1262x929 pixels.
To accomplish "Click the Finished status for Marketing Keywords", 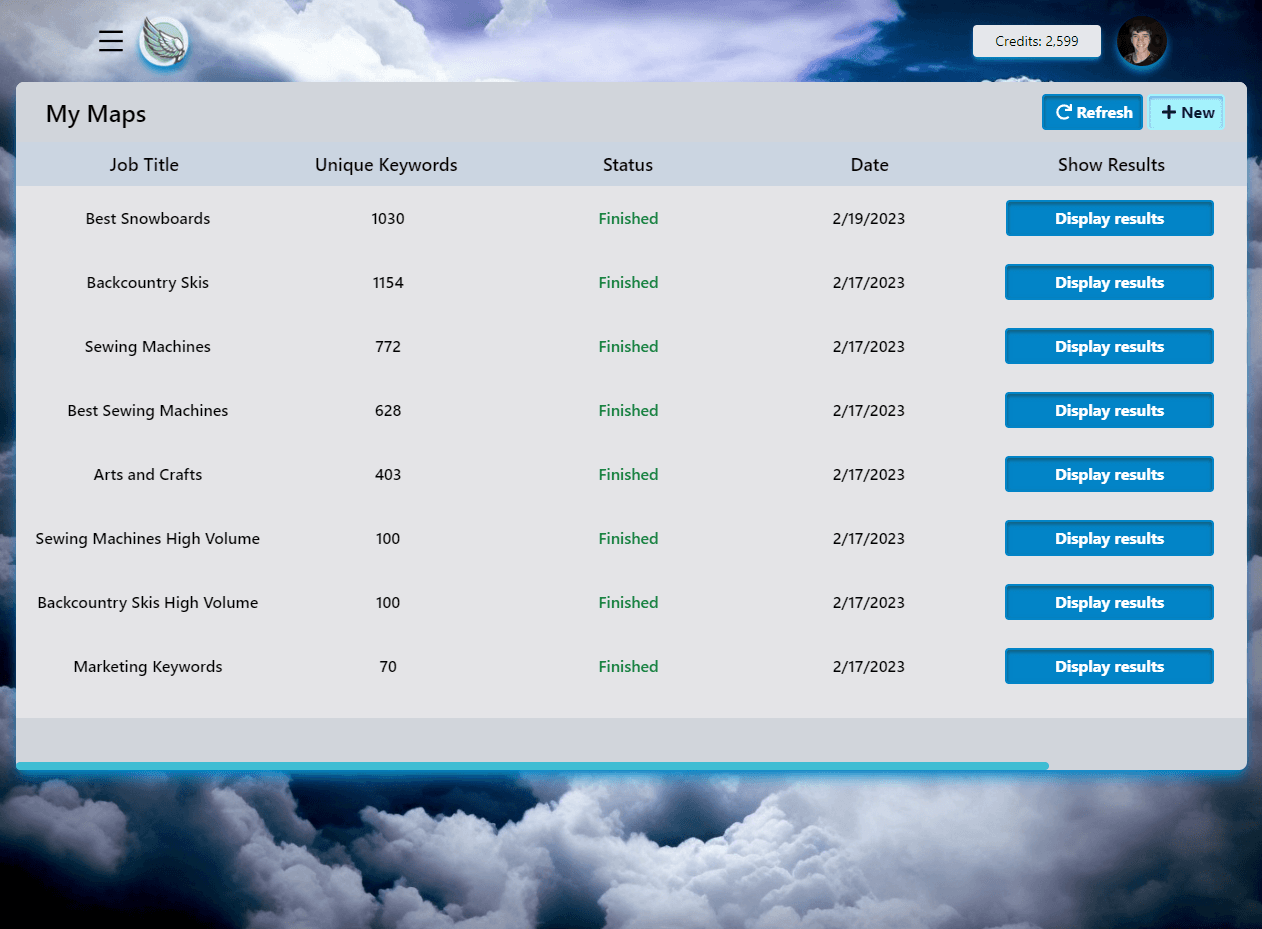I will pos(628,666).
